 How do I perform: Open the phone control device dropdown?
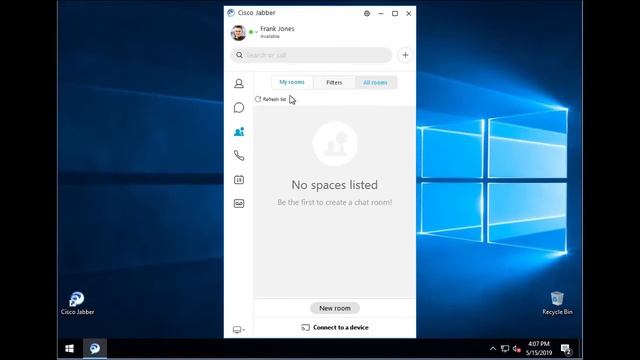[x=239, y=329]
